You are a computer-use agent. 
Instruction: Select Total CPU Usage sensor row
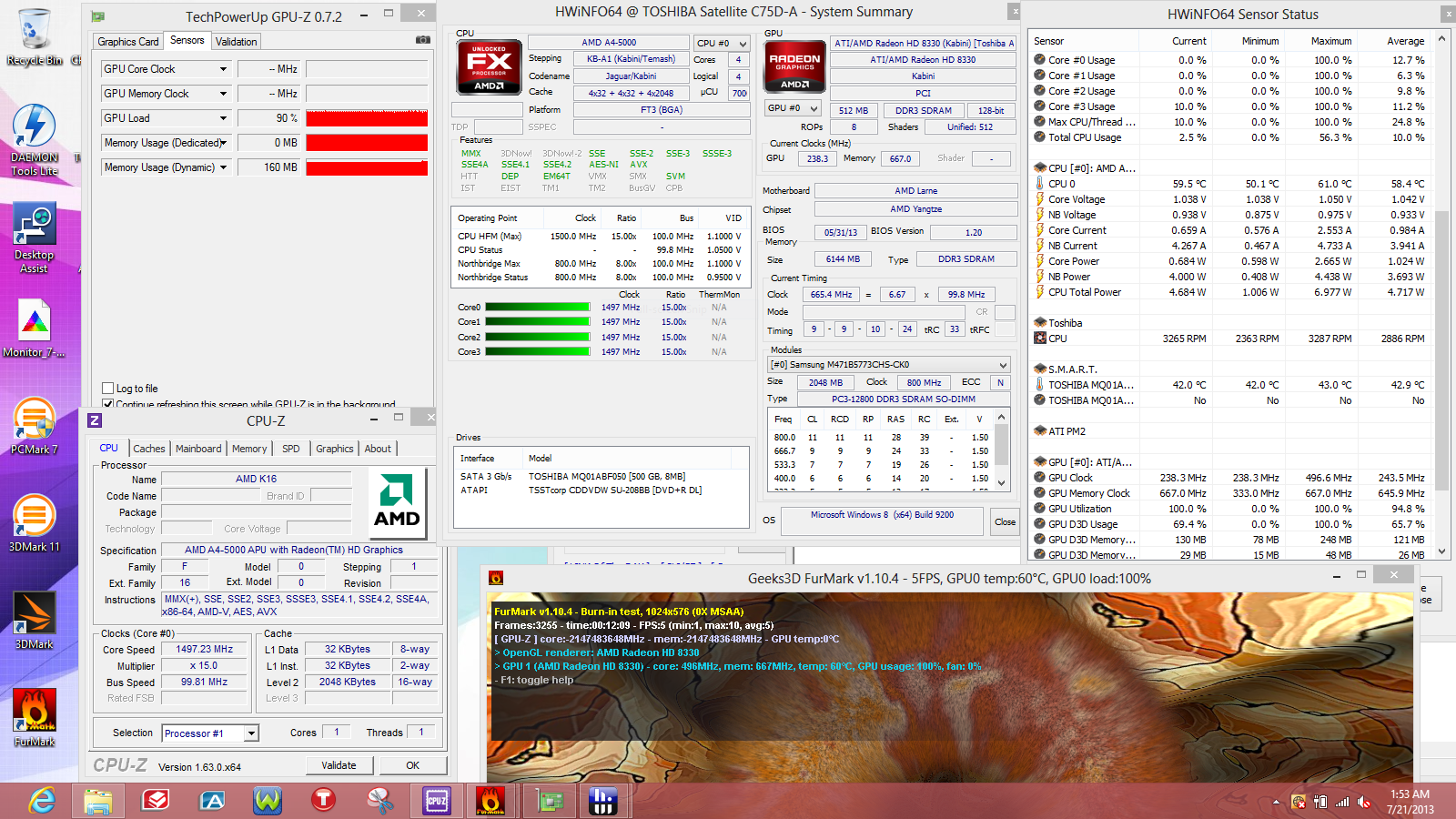(1229, 137)
